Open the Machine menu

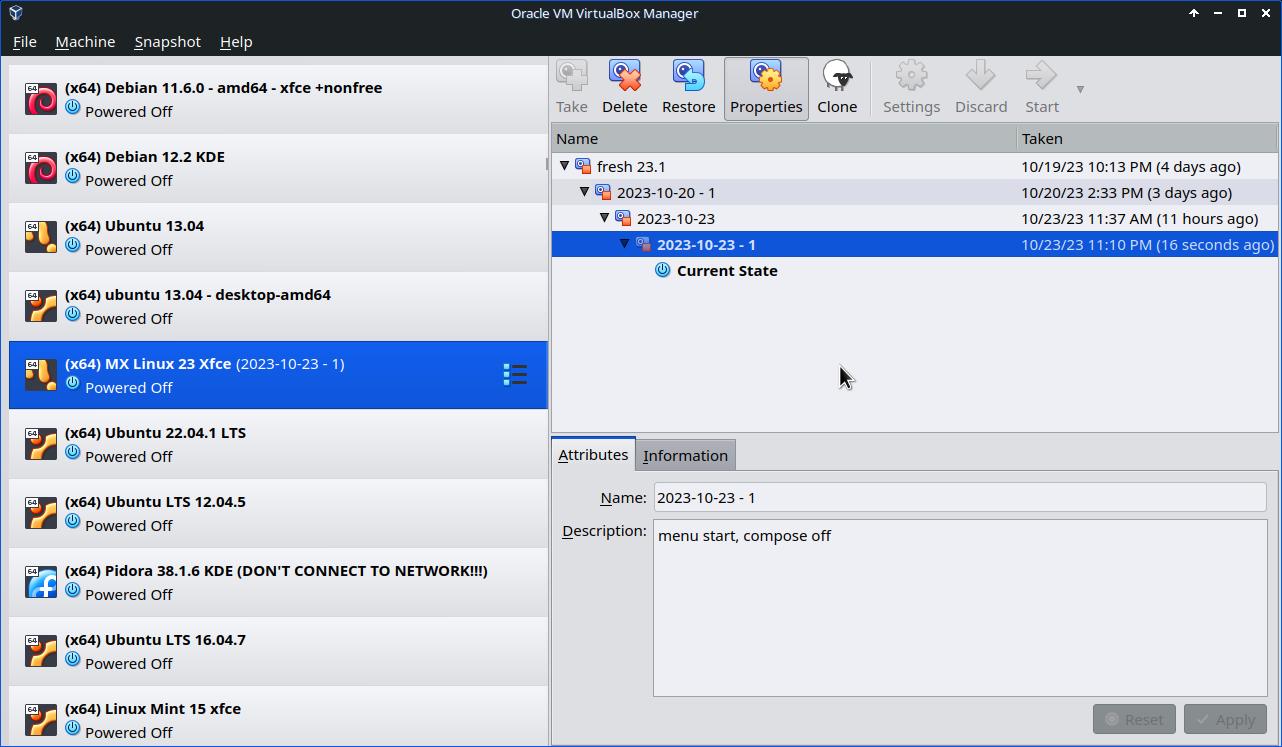85,42
